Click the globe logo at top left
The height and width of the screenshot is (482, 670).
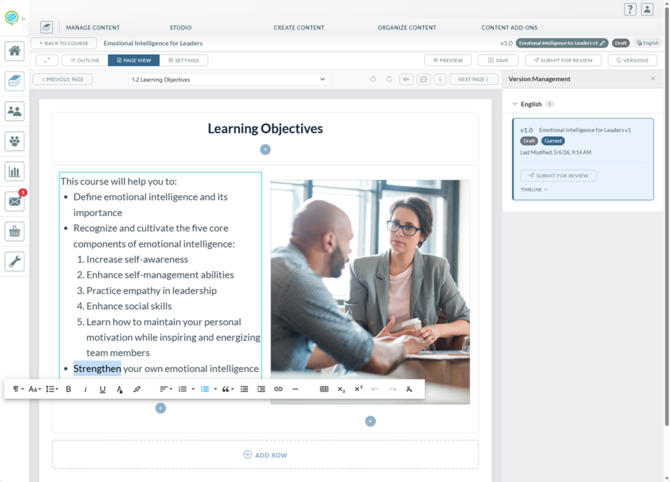pyautogui.click(x=12, y=18)
